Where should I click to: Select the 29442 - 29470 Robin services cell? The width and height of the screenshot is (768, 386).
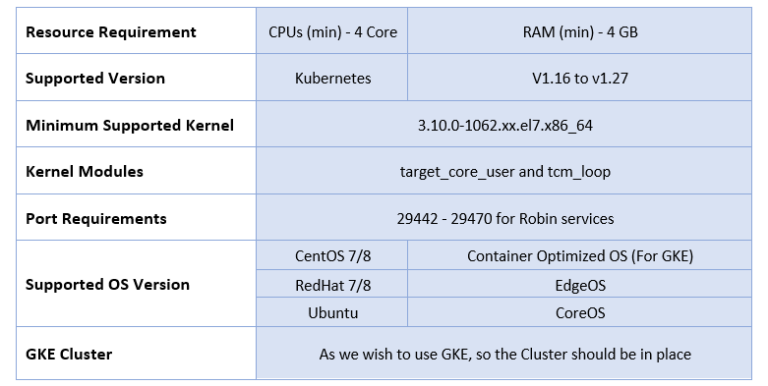(x=504, y=217)
